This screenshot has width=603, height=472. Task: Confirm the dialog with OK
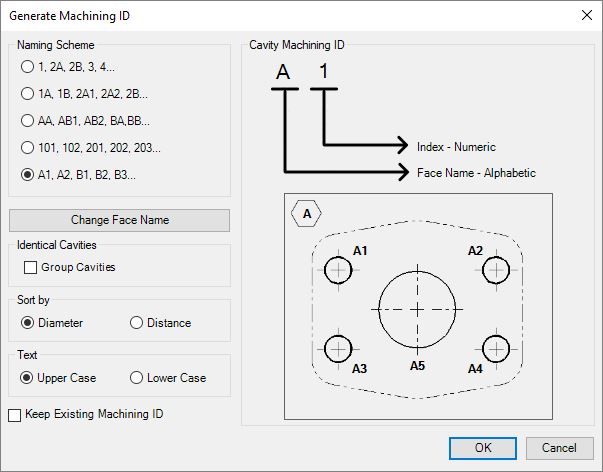[x=482, y=448]
